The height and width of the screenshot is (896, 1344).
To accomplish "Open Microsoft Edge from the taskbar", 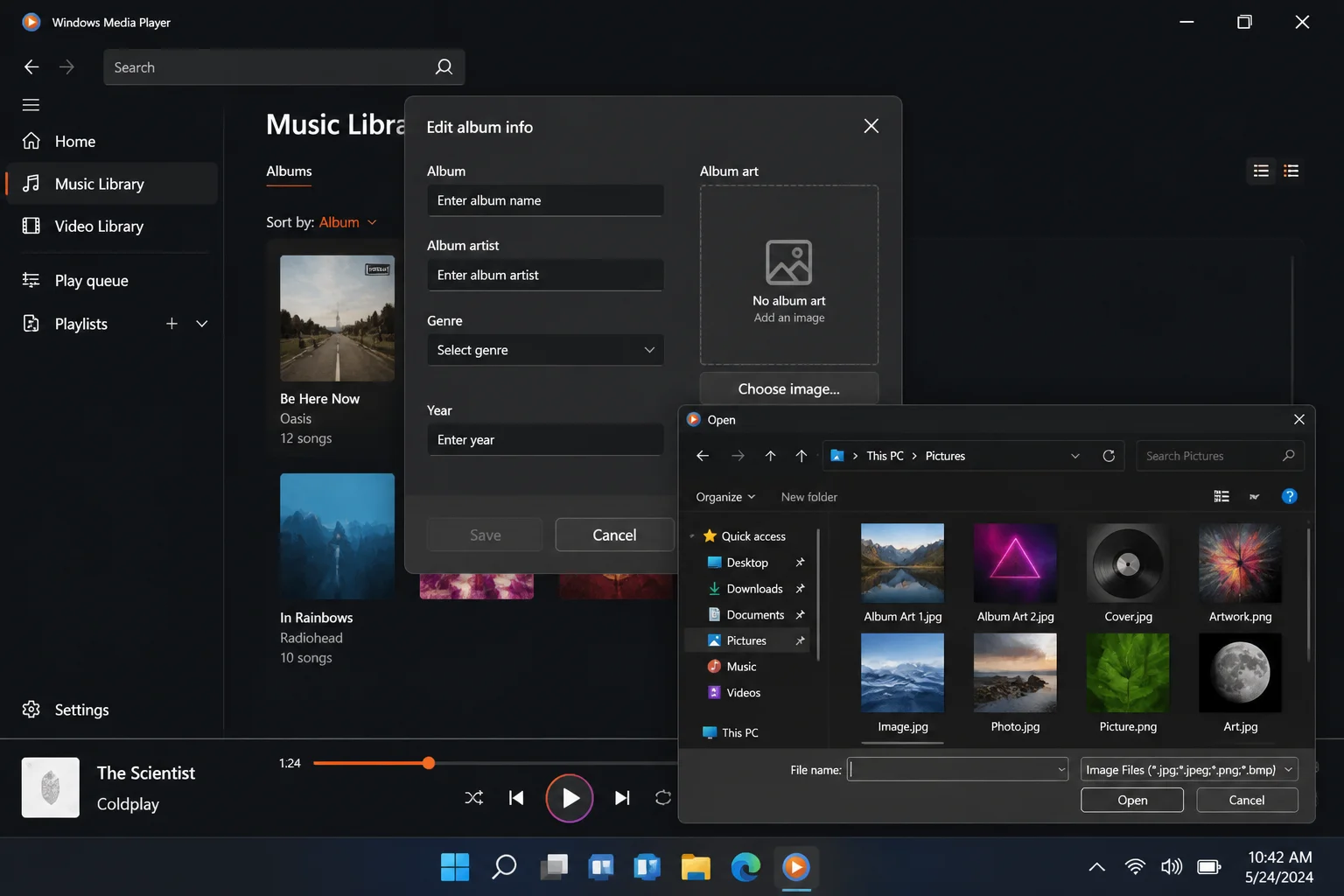I will point(745,867).
